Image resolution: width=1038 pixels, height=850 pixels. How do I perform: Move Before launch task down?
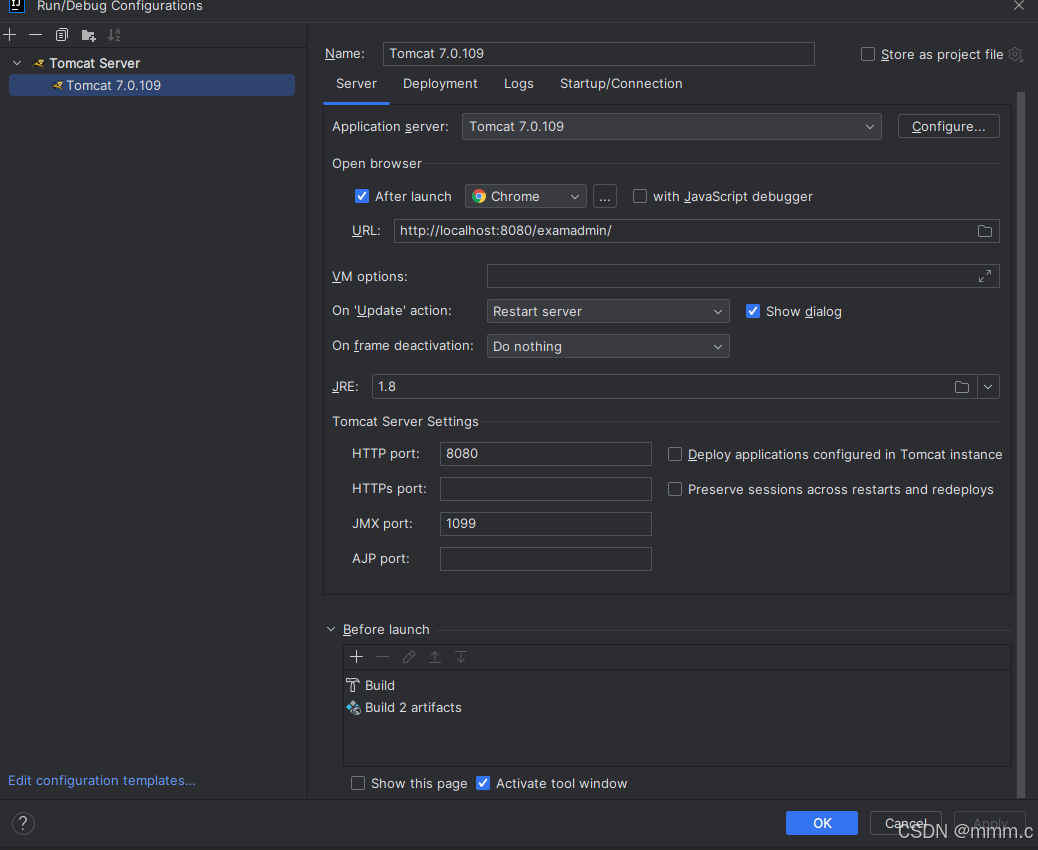click(461, 657)
